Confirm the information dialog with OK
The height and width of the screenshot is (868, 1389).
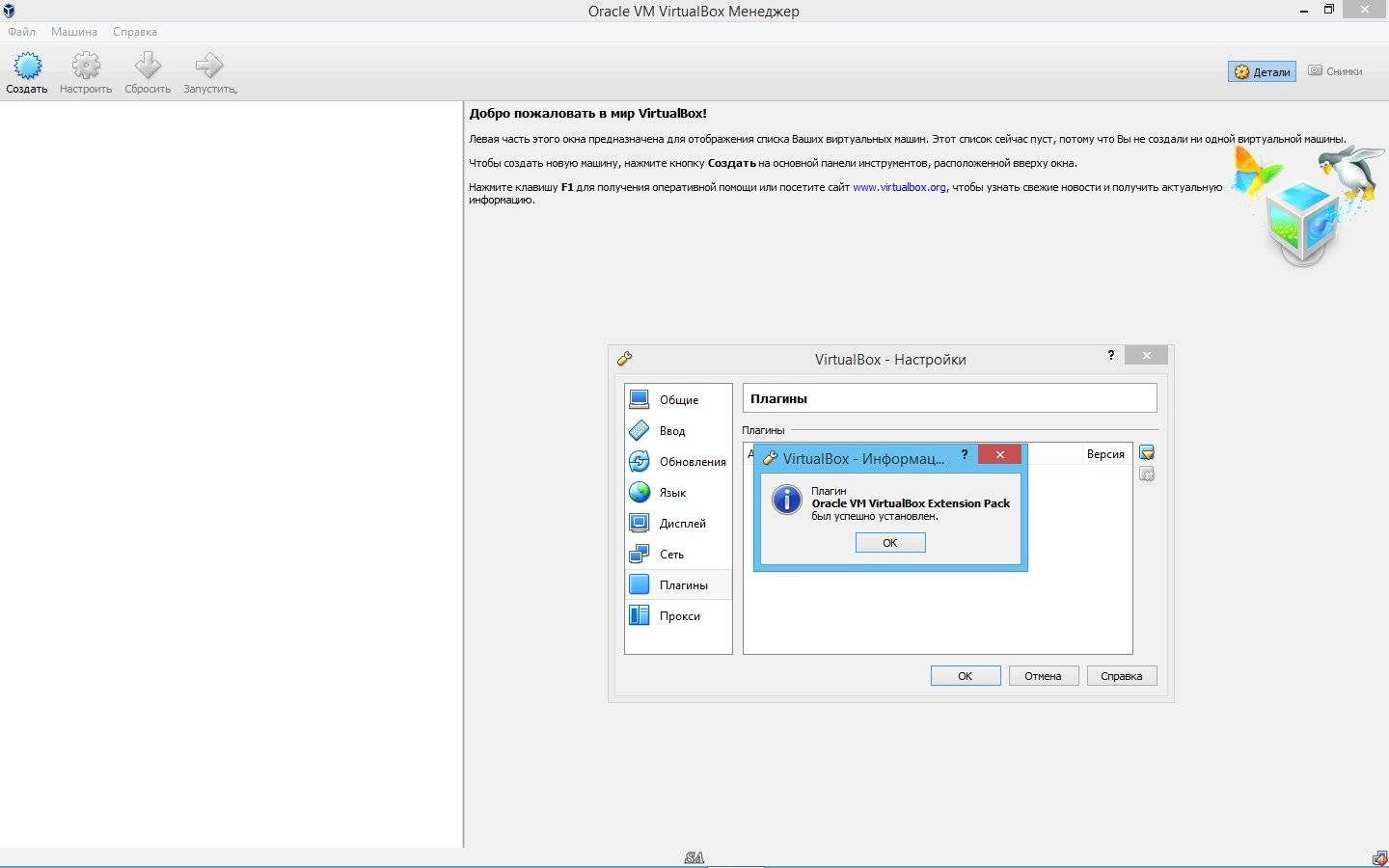[890, 543]
